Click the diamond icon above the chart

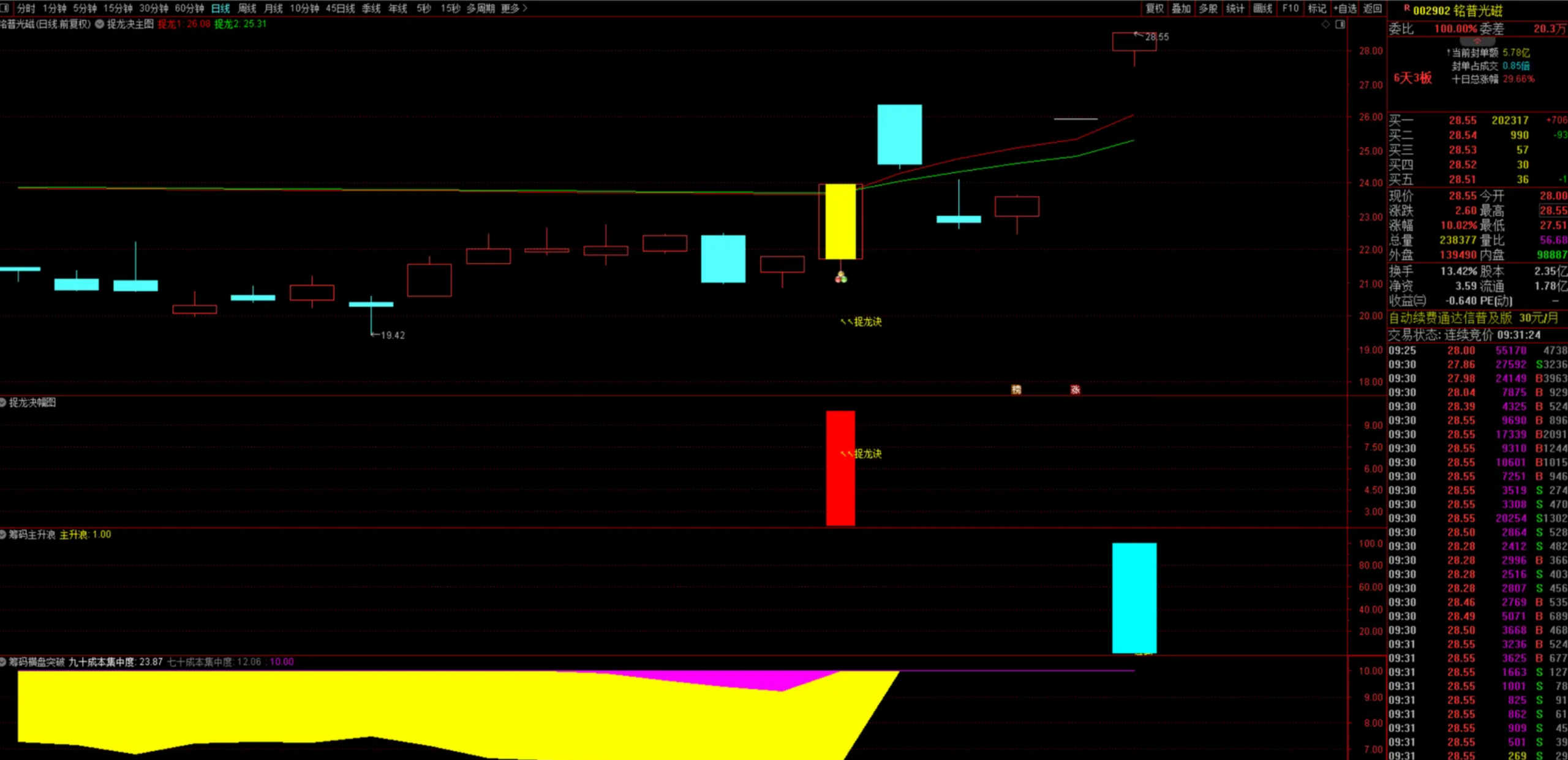pyautogui.click(x=1325, y=24)
